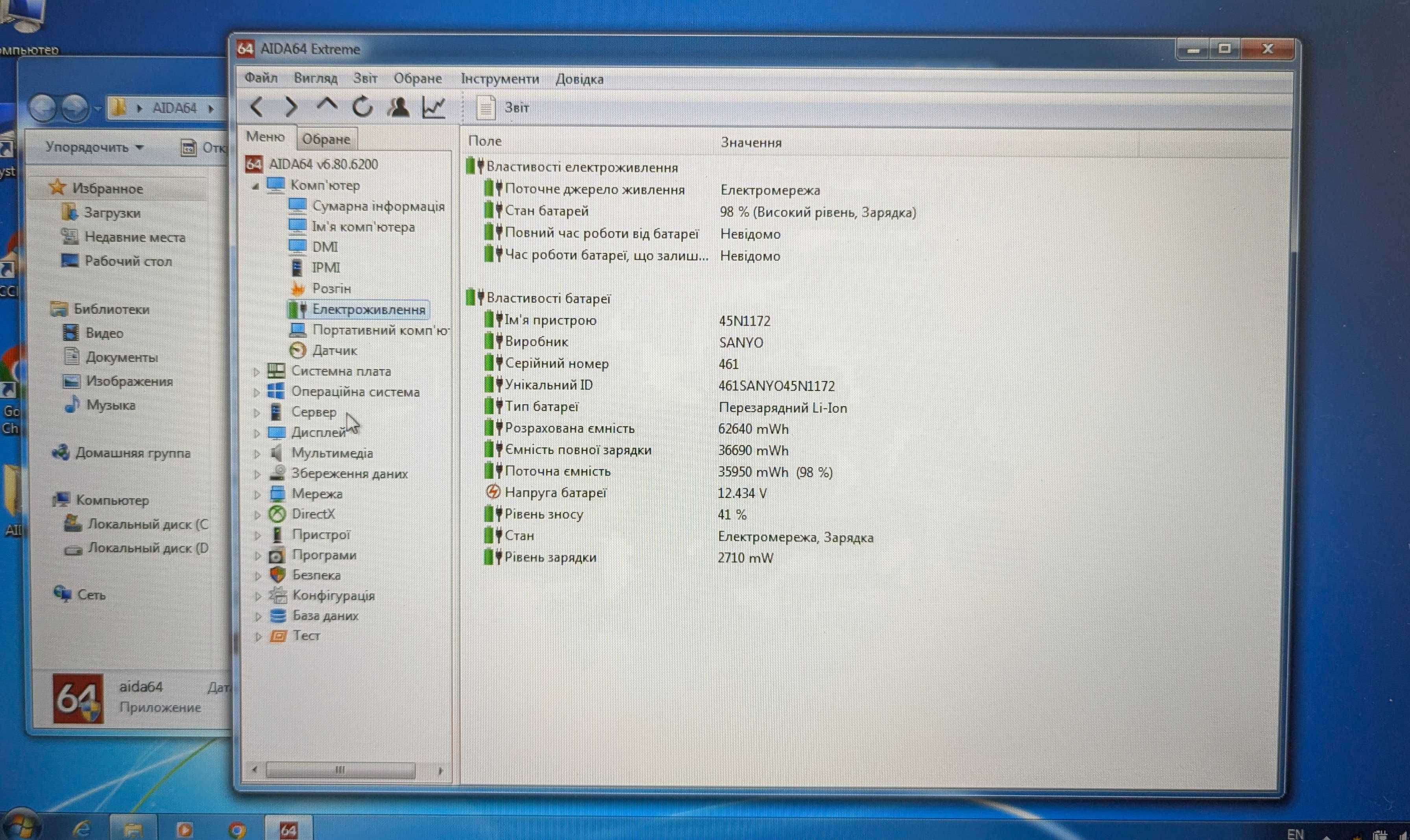Screen dimensions: 1410x840
Task: Select the DMI tree item
Action: click(313, 247)
